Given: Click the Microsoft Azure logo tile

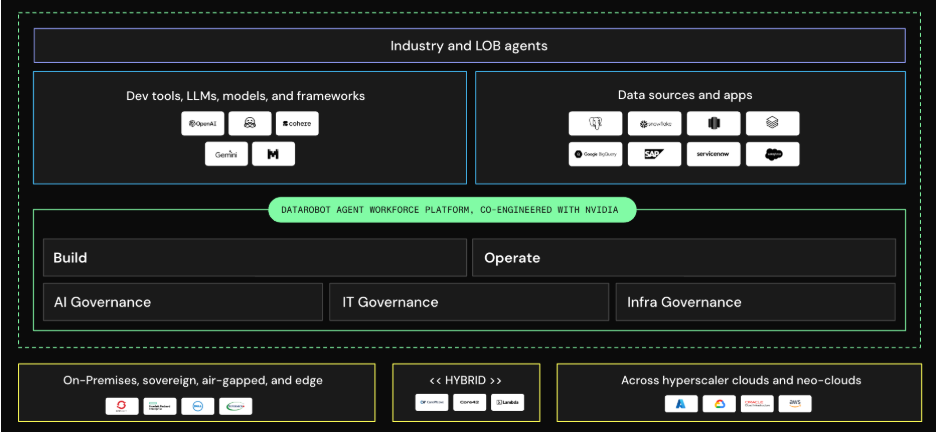Looking at the screenshot, I should 682,404.
